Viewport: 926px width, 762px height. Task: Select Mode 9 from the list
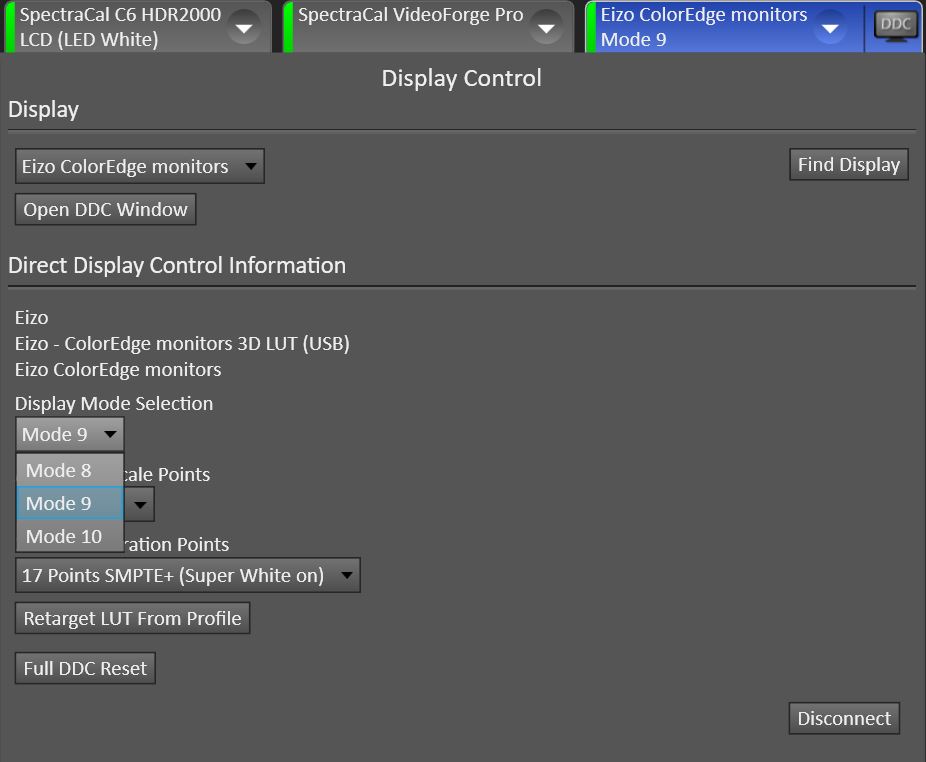point(70,503)
